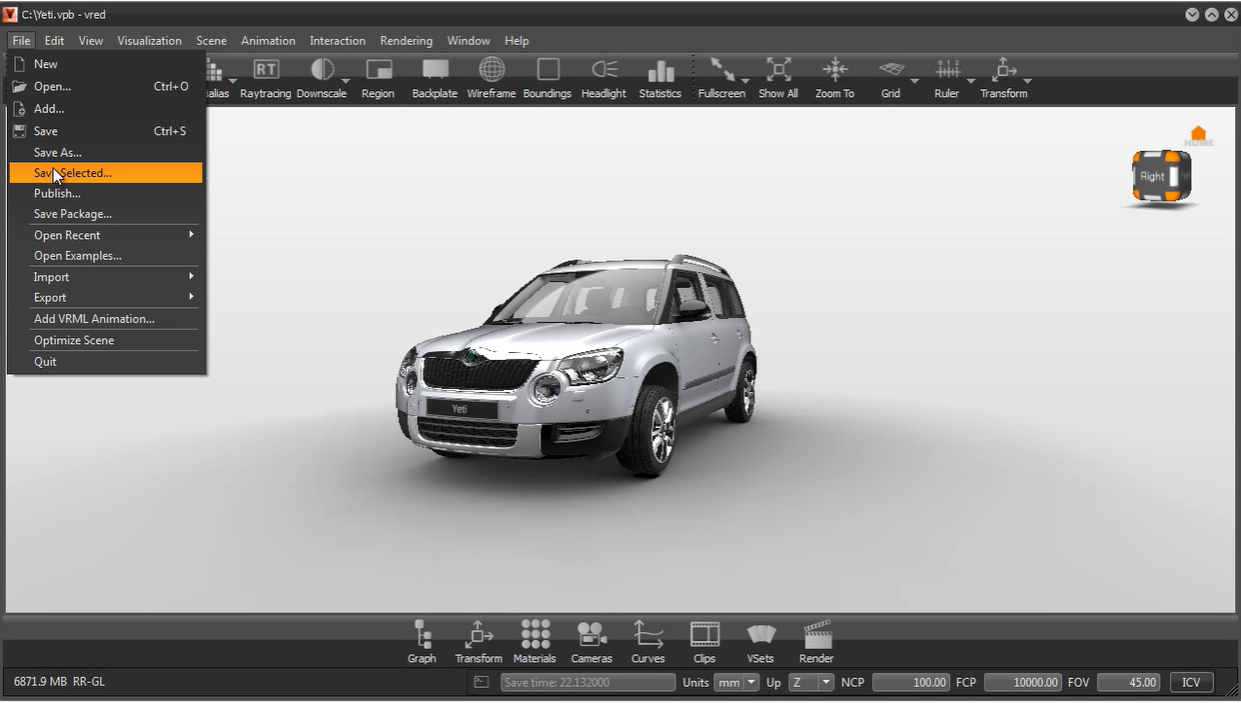The height and width of the screenshot is (703, 1241).
Task: Select Save Package... entry
Action: point(105,214)
